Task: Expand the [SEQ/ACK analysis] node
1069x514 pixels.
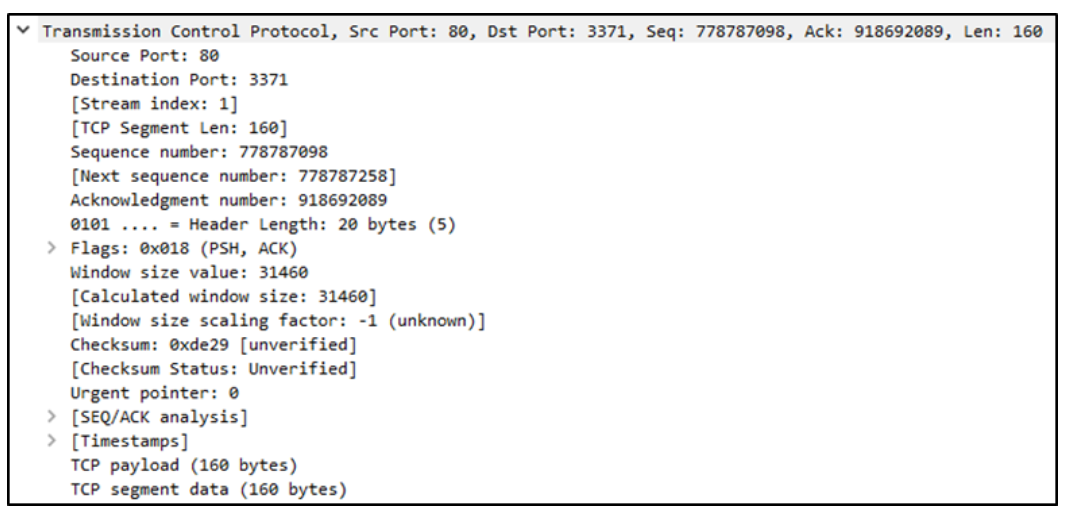Action: pyautogui.click(x=51, y=415)
